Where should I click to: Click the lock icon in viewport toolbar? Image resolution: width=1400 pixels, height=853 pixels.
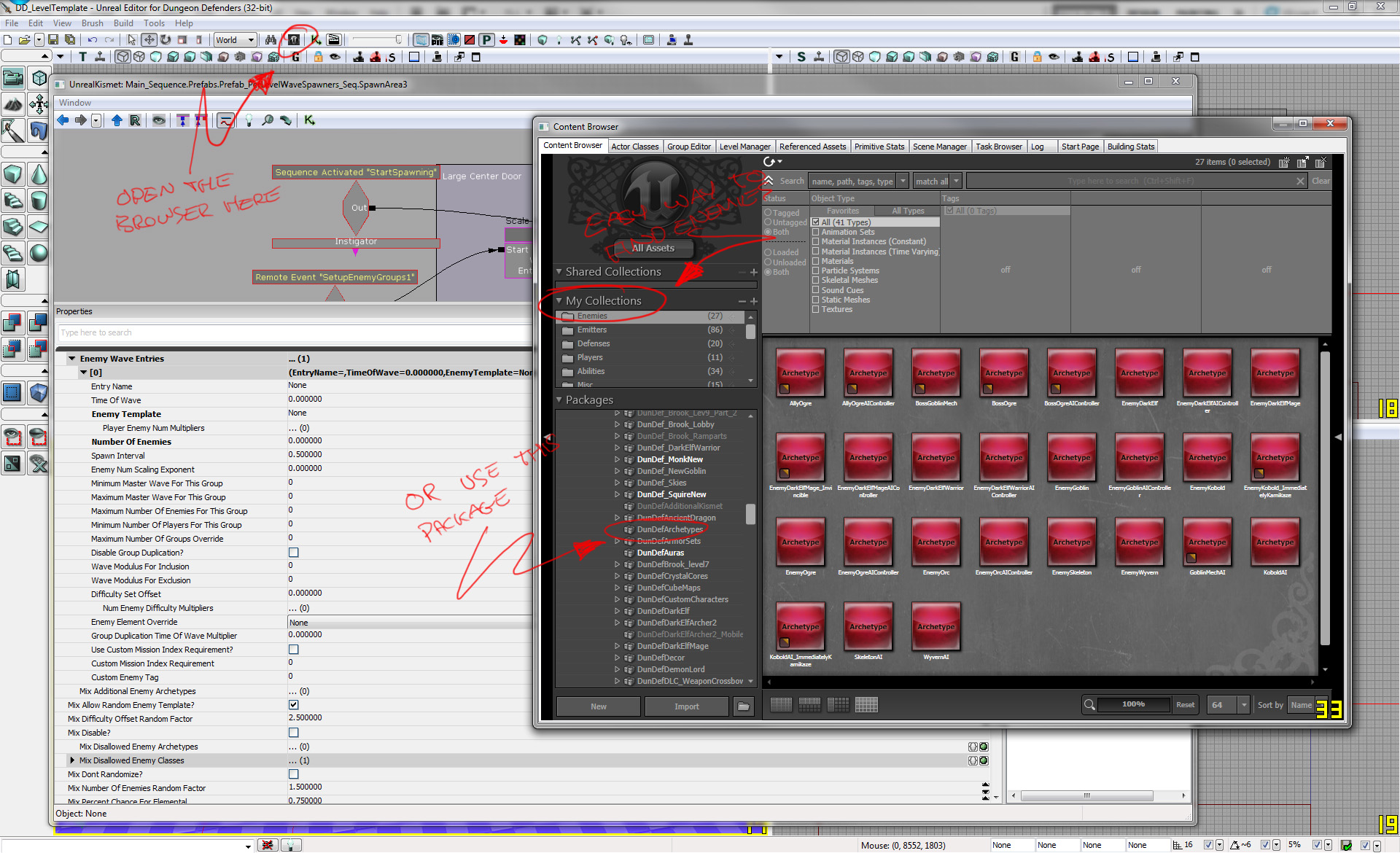coord(318,57)
